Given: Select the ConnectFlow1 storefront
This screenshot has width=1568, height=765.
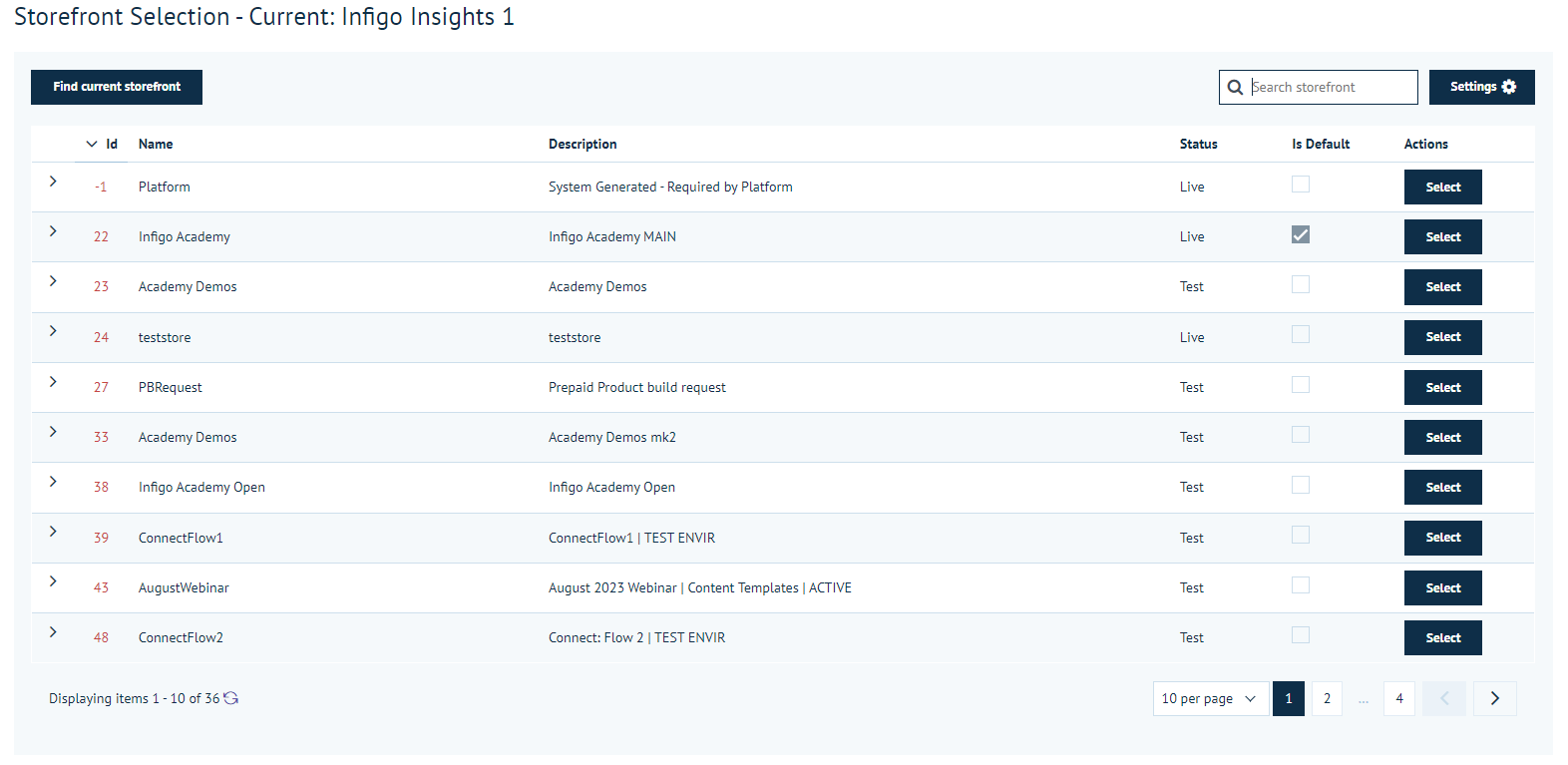Looking at the screenshot, I should coord(1443,538).
